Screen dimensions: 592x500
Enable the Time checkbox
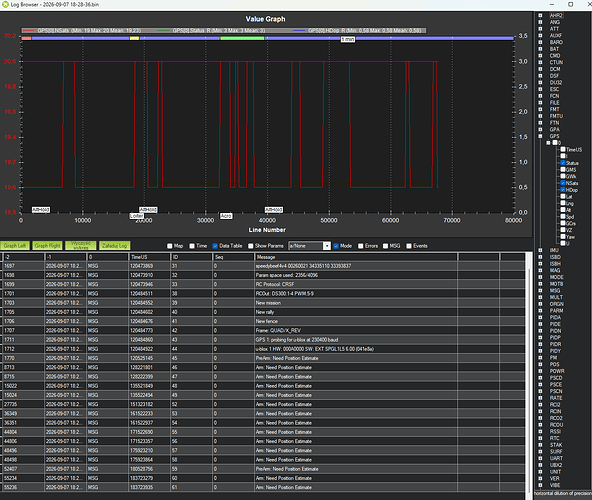[x=192, y=246]
